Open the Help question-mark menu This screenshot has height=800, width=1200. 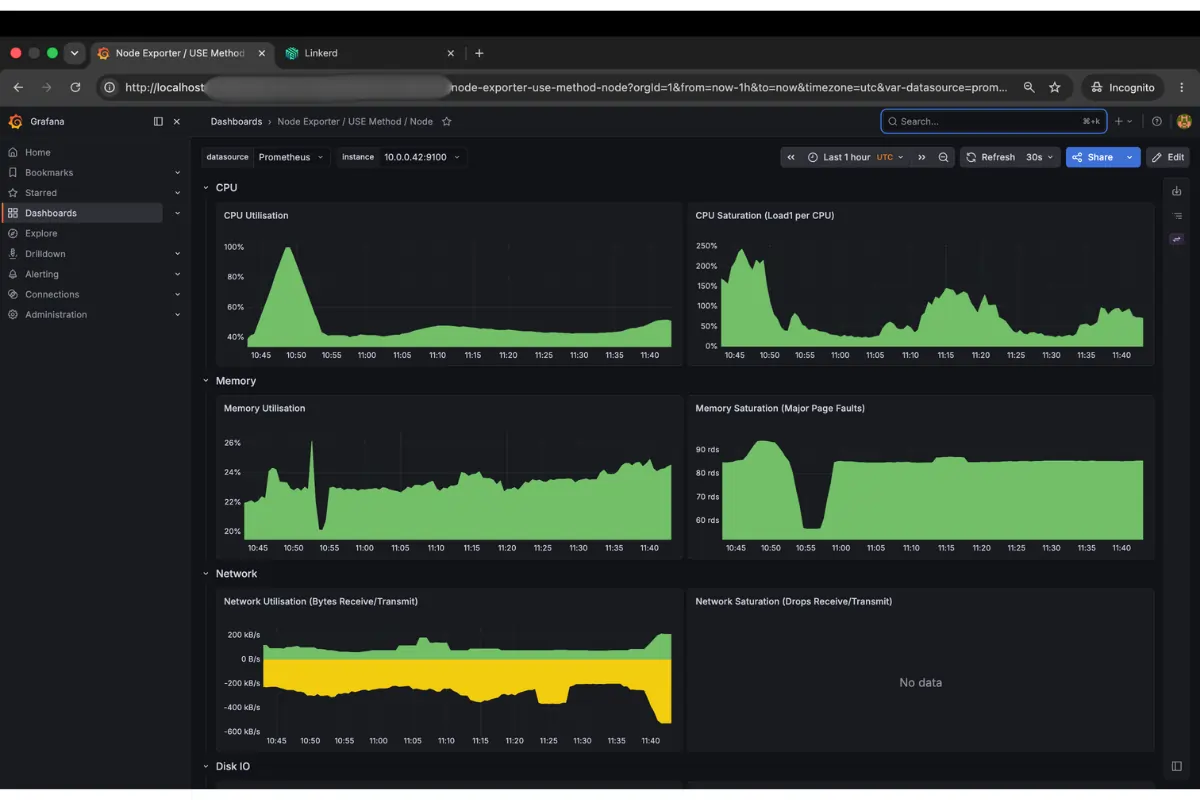[x=1157, y=122]
